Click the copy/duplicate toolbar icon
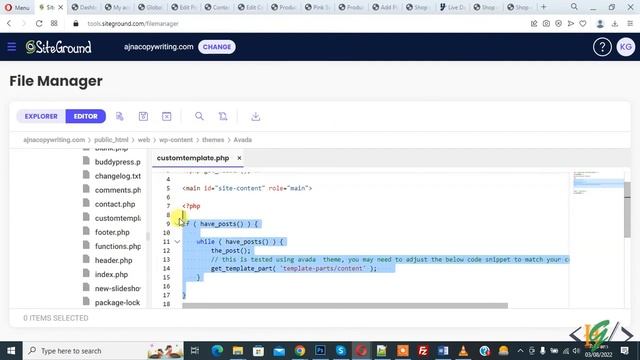The image size is (640, 360). (223, 116)
